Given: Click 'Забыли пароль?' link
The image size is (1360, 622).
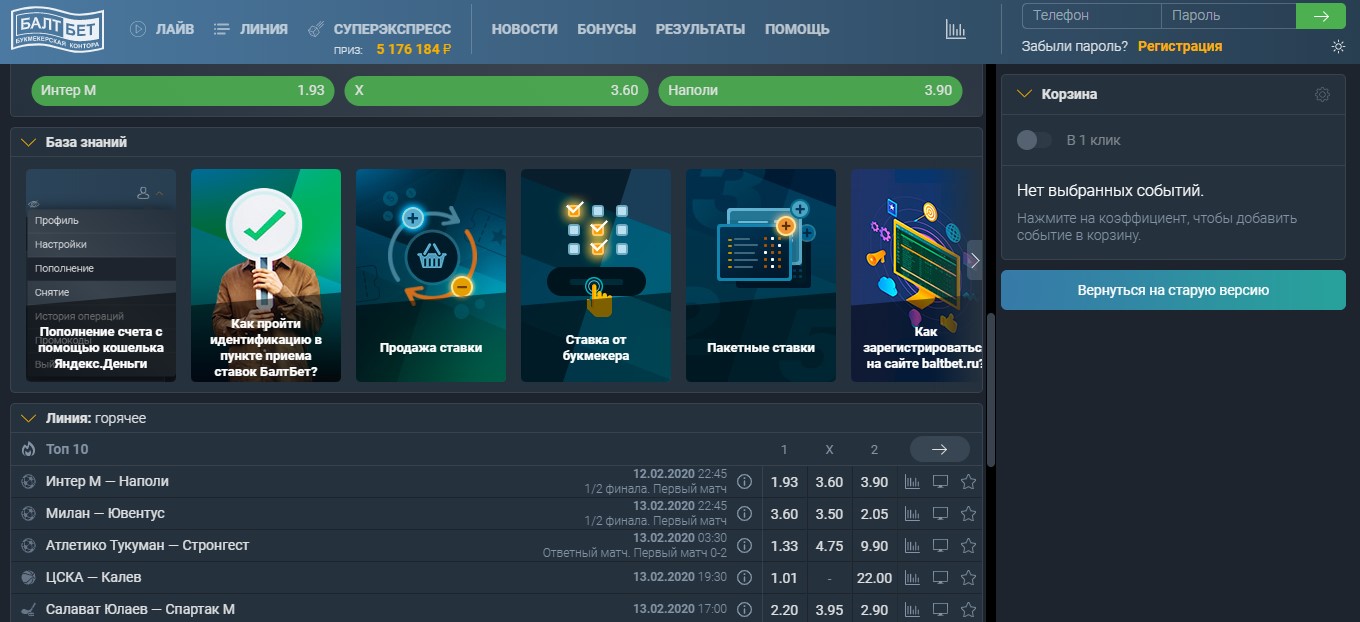Looking at the screenshot, I should pos(1075,46).
